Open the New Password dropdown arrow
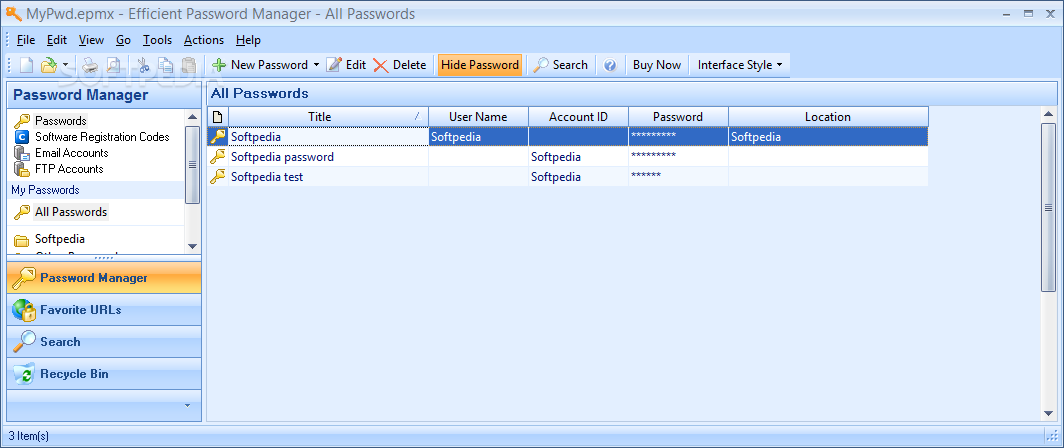 (316, 65)
